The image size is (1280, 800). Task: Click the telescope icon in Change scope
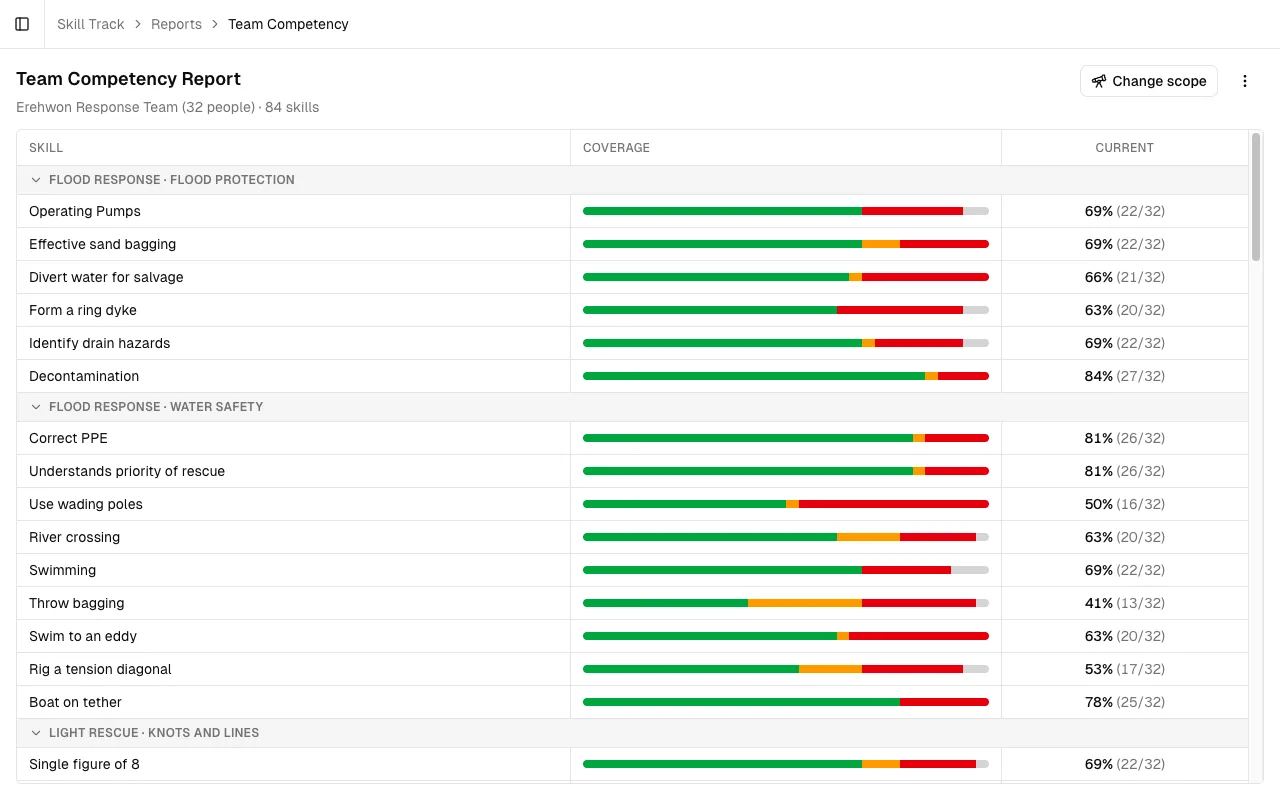(x=1099, y=81)
